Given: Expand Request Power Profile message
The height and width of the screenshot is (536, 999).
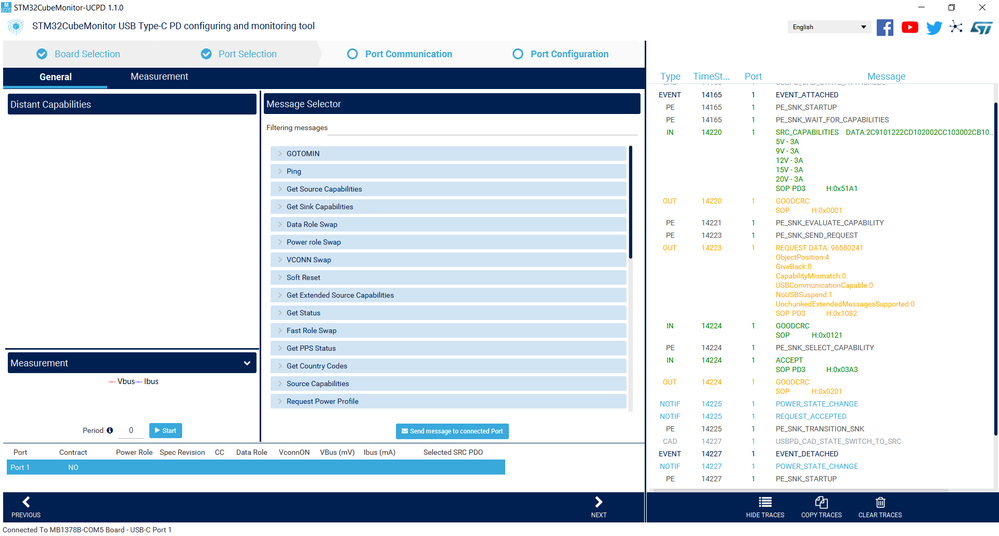Looking at the screenshot, I should (448, 402).
